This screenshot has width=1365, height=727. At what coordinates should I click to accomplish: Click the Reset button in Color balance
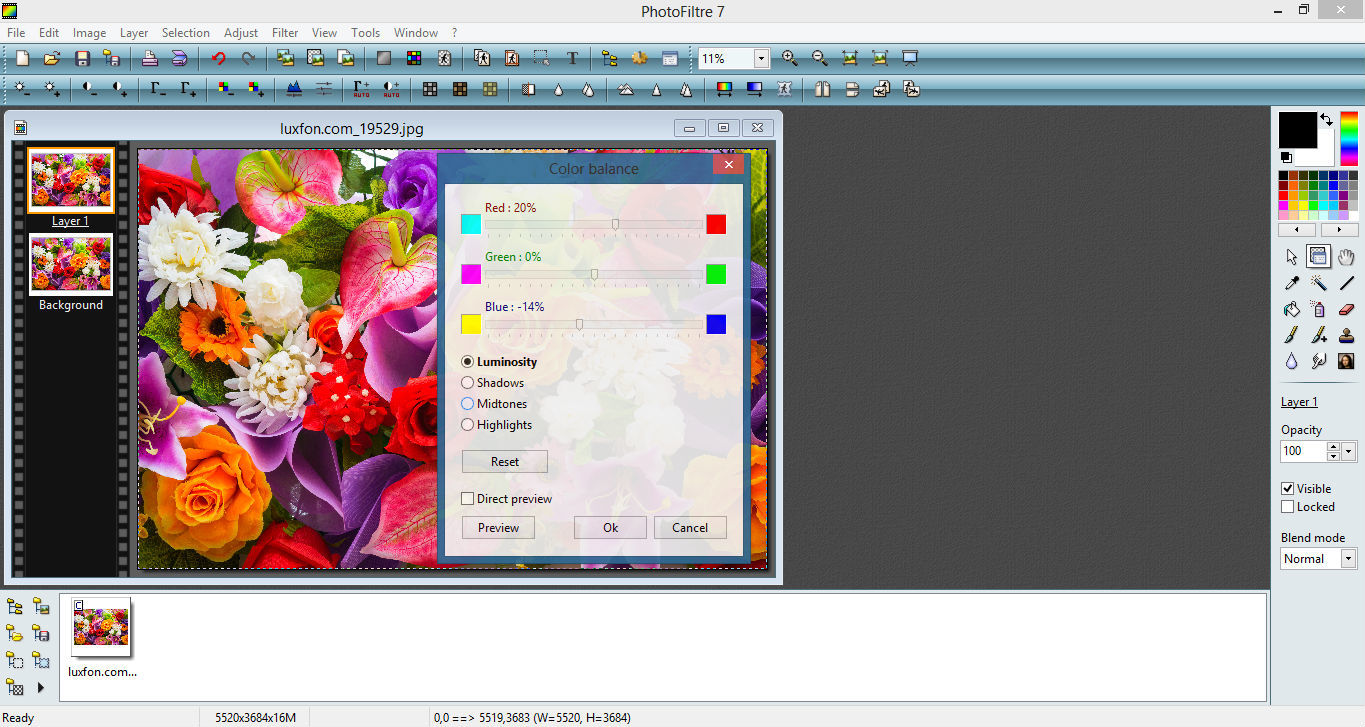505,462
